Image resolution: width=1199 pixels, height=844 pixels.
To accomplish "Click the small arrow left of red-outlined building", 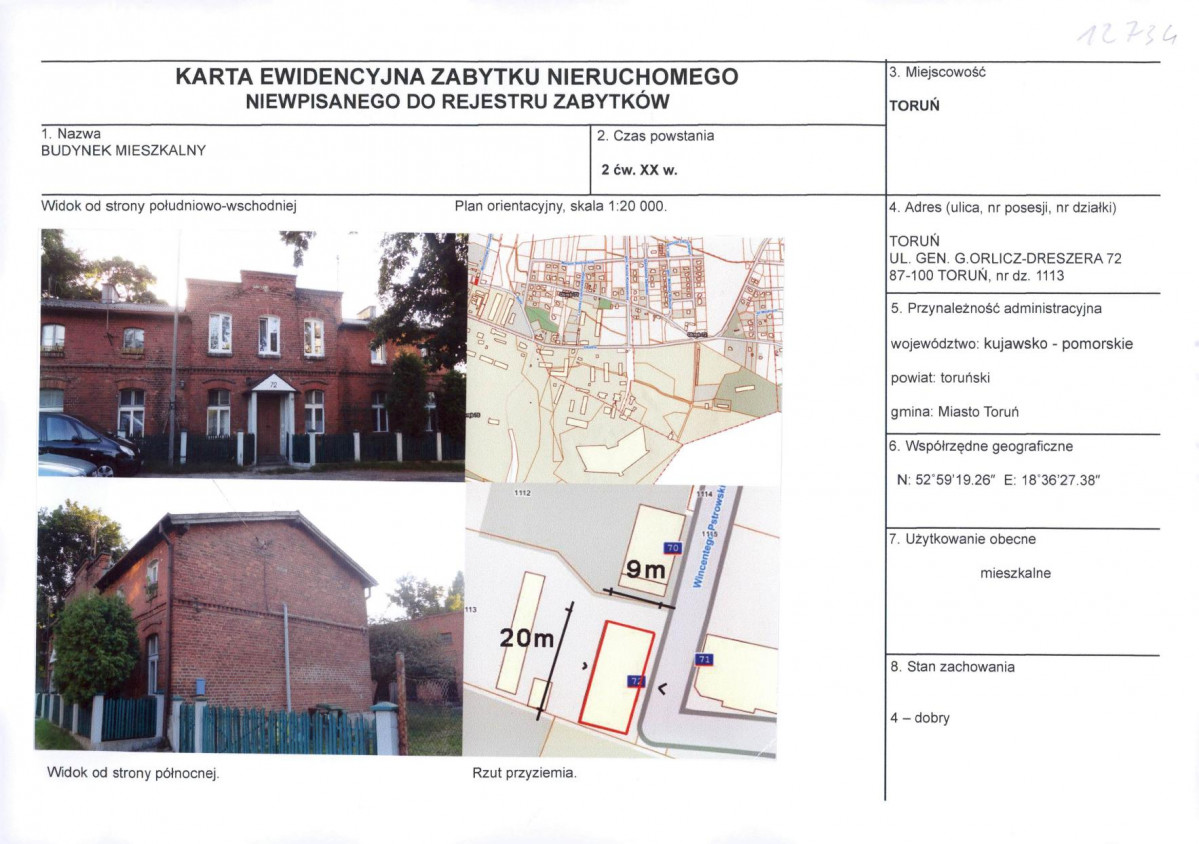I will coord(582,663).
